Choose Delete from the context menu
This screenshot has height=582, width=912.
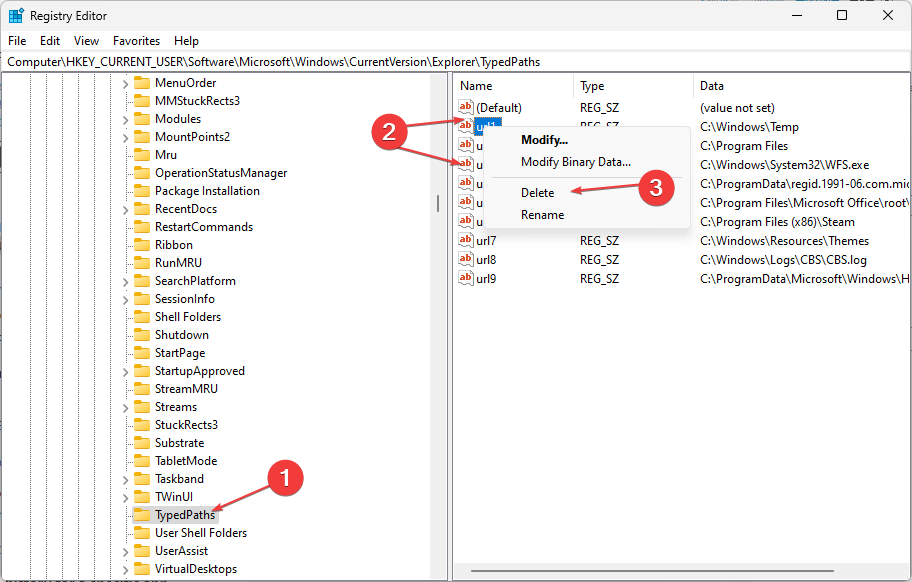click(x=537, y=193)
